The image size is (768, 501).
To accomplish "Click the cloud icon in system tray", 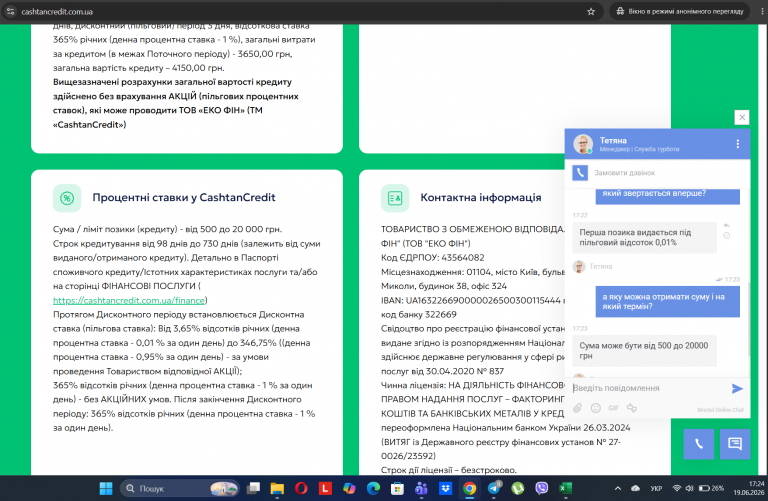I will coord(636,488).
